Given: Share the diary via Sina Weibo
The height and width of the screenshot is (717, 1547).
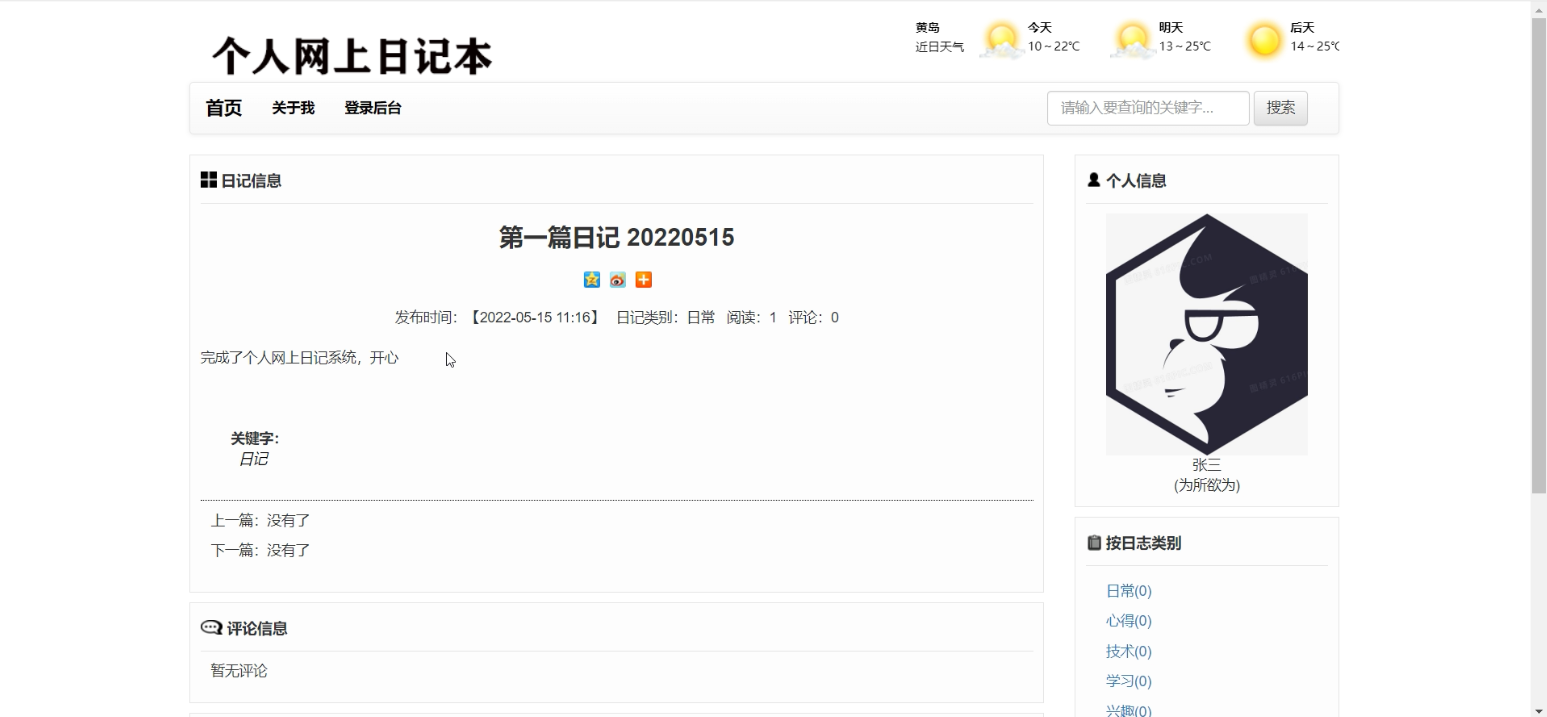Looking at the screenshot, I should [617, 280].
